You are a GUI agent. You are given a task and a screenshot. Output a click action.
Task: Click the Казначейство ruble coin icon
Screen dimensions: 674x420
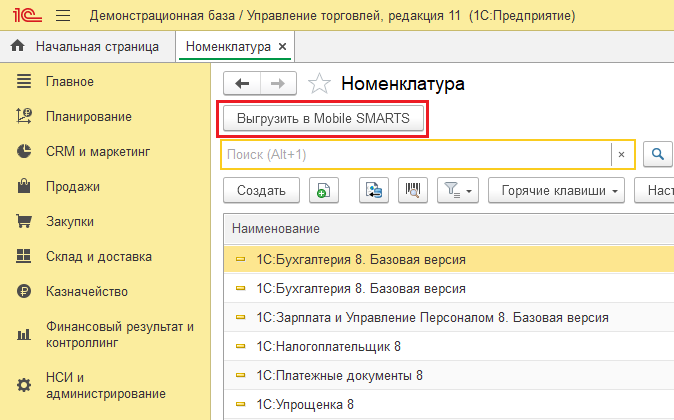click(24, 291)
